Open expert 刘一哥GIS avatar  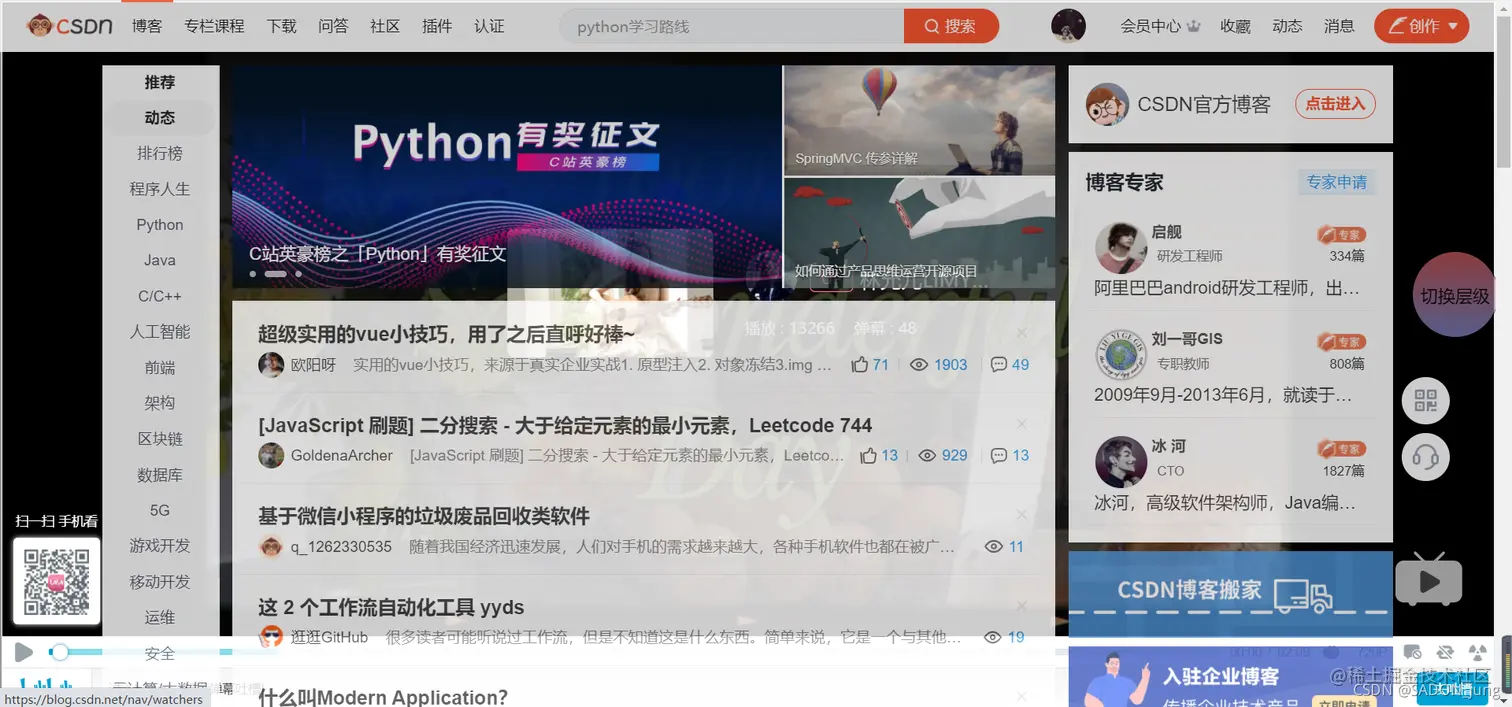pyautogui.click(x=1121, y=354)
